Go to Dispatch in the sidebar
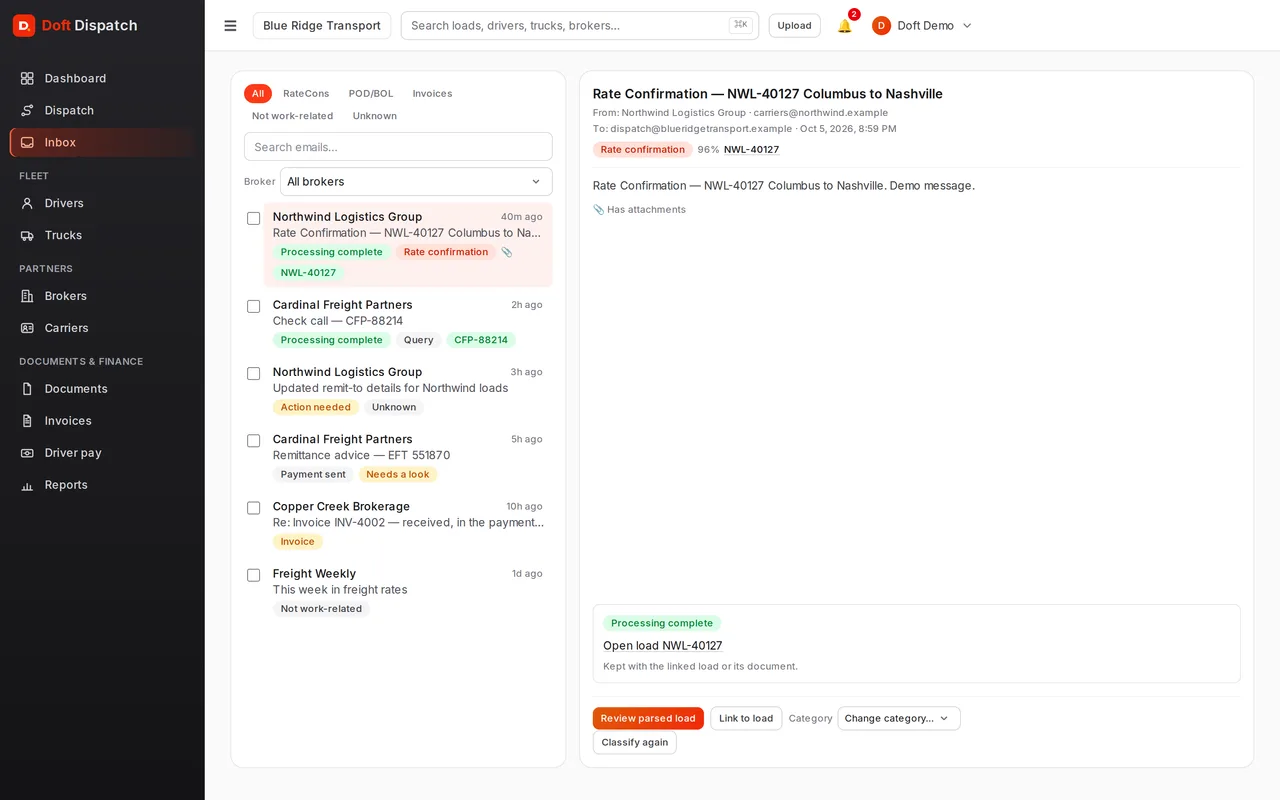This screenshot has width=1280, height=800. coord(102,110)
